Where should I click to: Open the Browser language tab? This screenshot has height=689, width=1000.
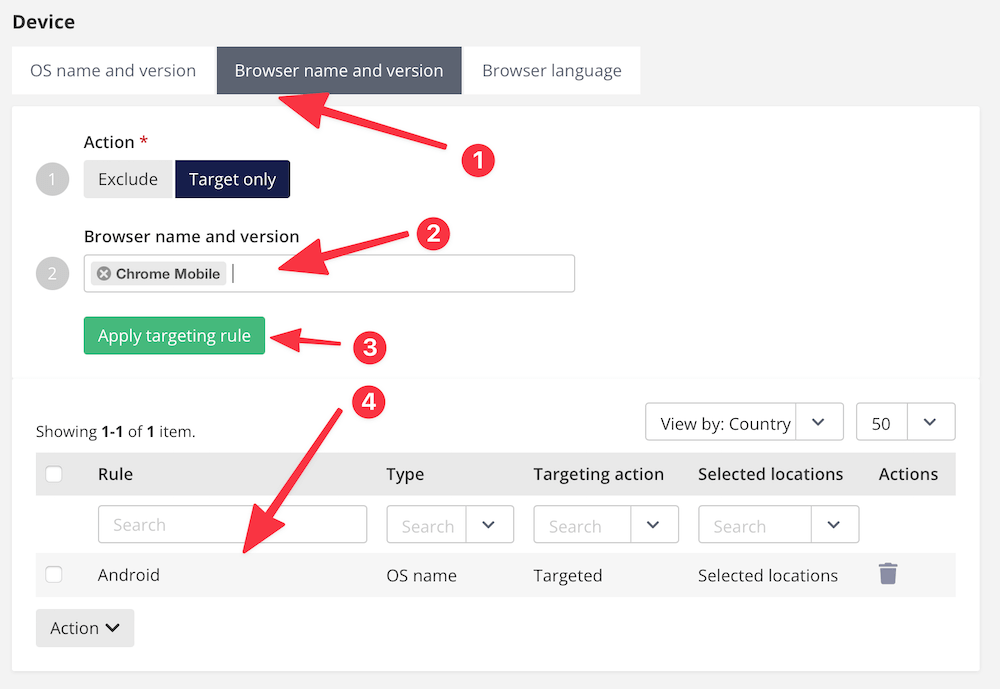(552, 70)
